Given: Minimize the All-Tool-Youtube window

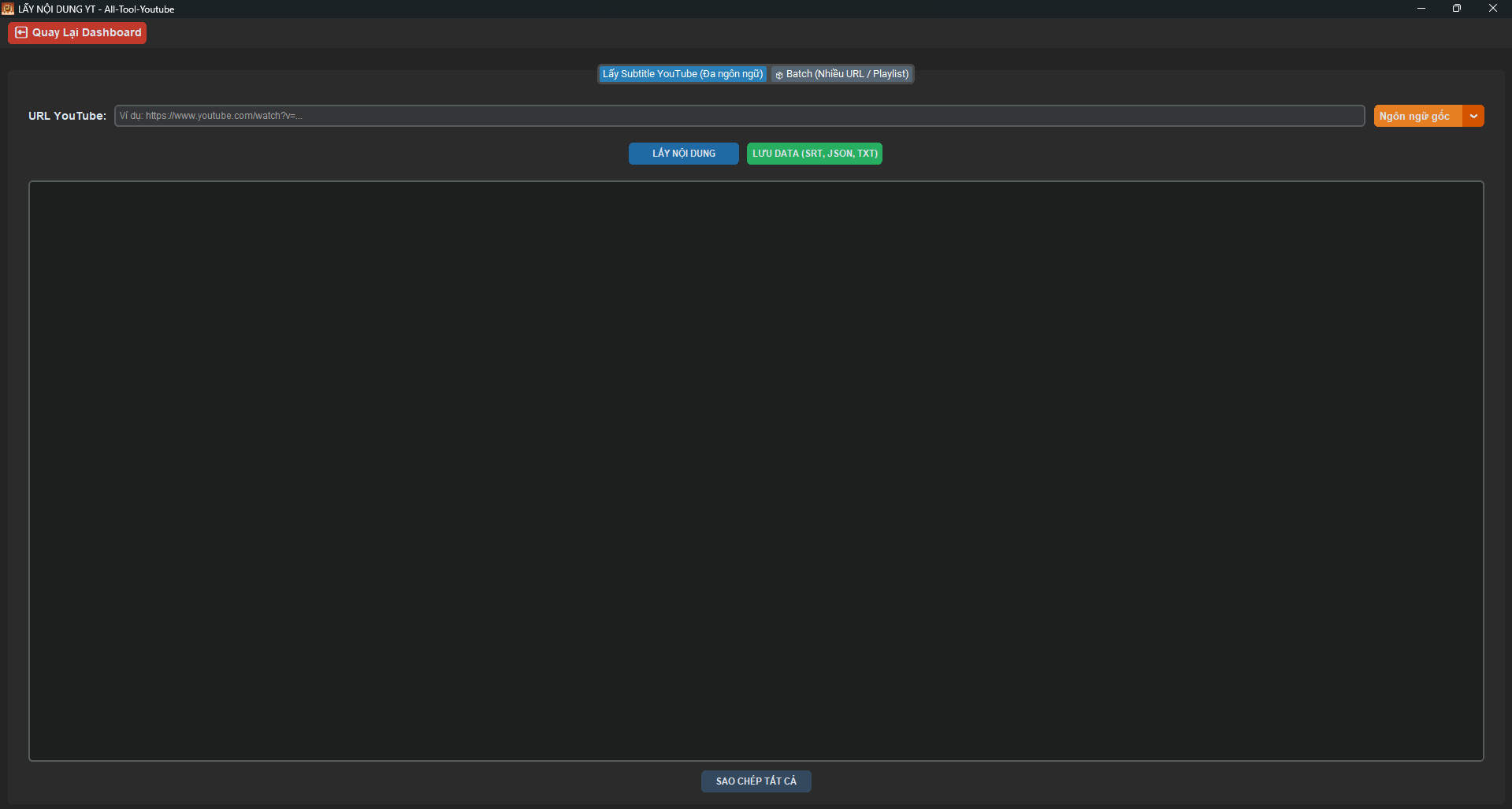Looking at the screenshot, I should click(1421, 9).
